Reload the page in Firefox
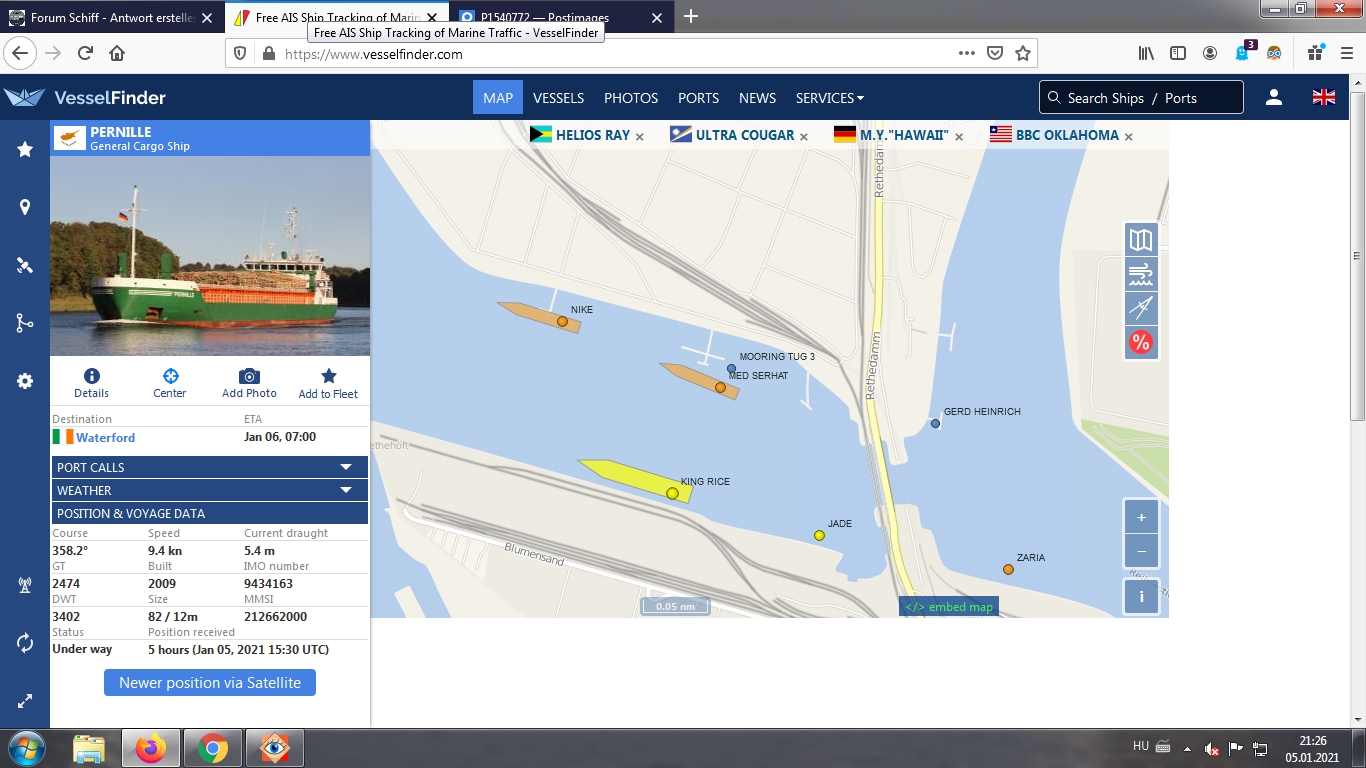The image size is (1366, 768). [x=85, y=53]
